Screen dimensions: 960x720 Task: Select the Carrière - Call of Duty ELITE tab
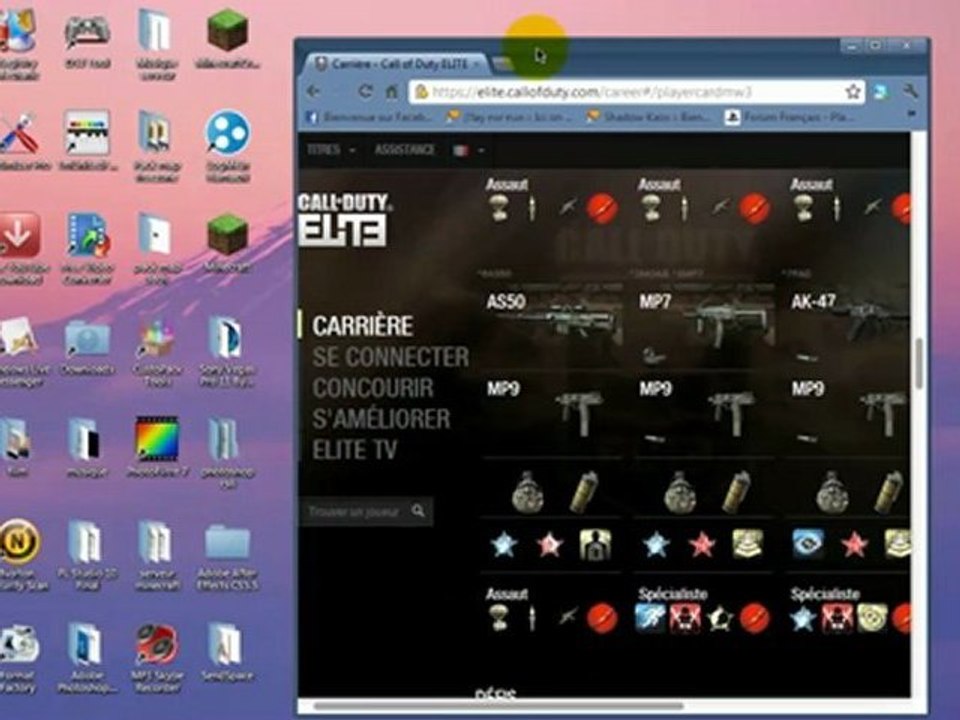click(x=399, y=64)
